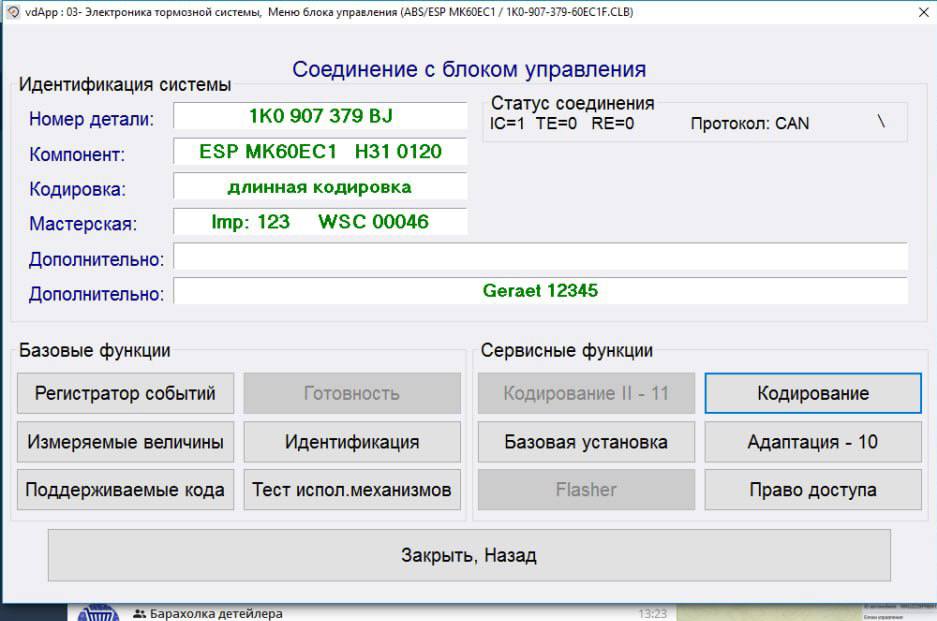Click the 13:23 timestamp in background window
This screenshot has width=937, height=621.
coord(652,614)
